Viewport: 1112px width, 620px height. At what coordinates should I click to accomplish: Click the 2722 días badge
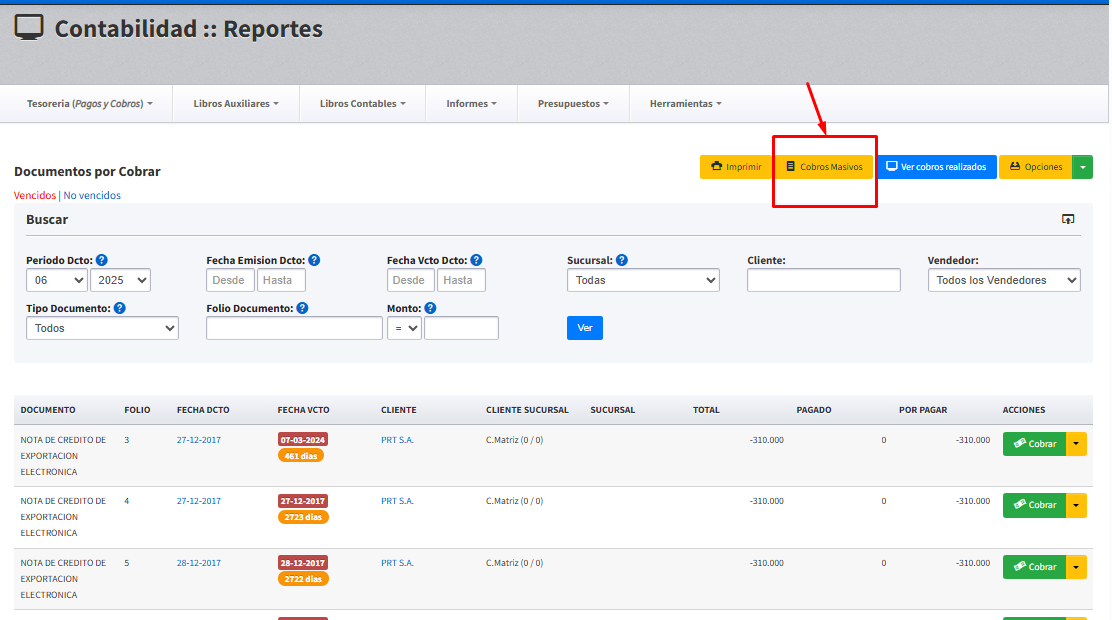(303, 579)
